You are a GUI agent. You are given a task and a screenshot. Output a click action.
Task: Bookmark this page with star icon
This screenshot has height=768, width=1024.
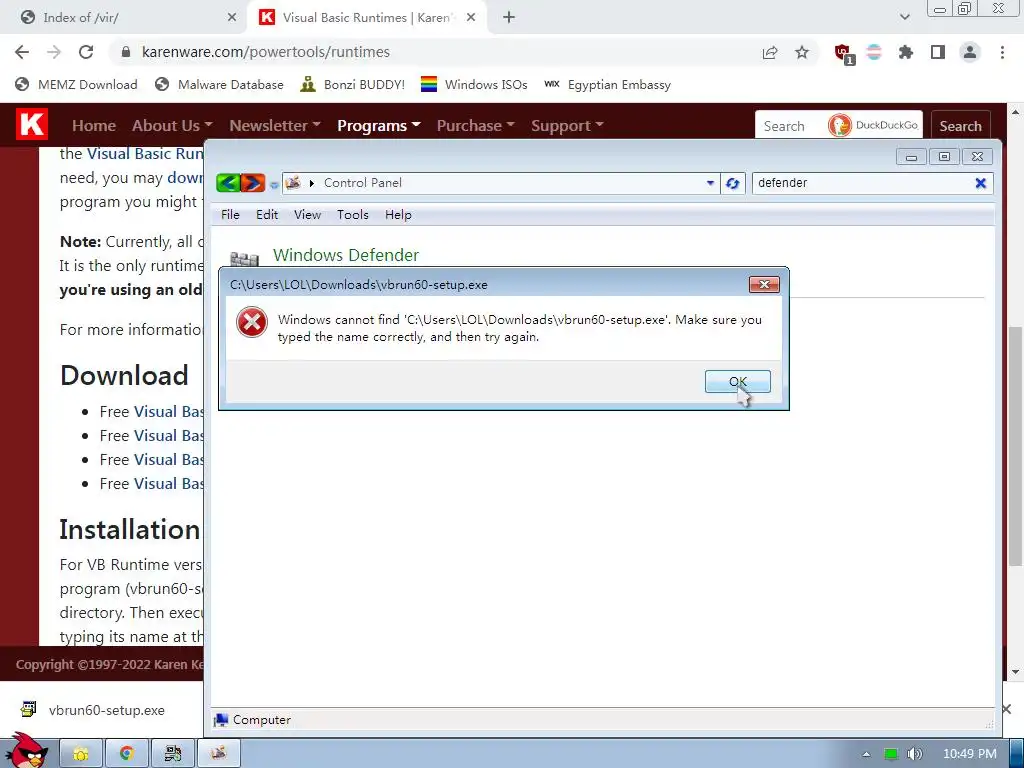pyautogui.click(x=802, y=53)
